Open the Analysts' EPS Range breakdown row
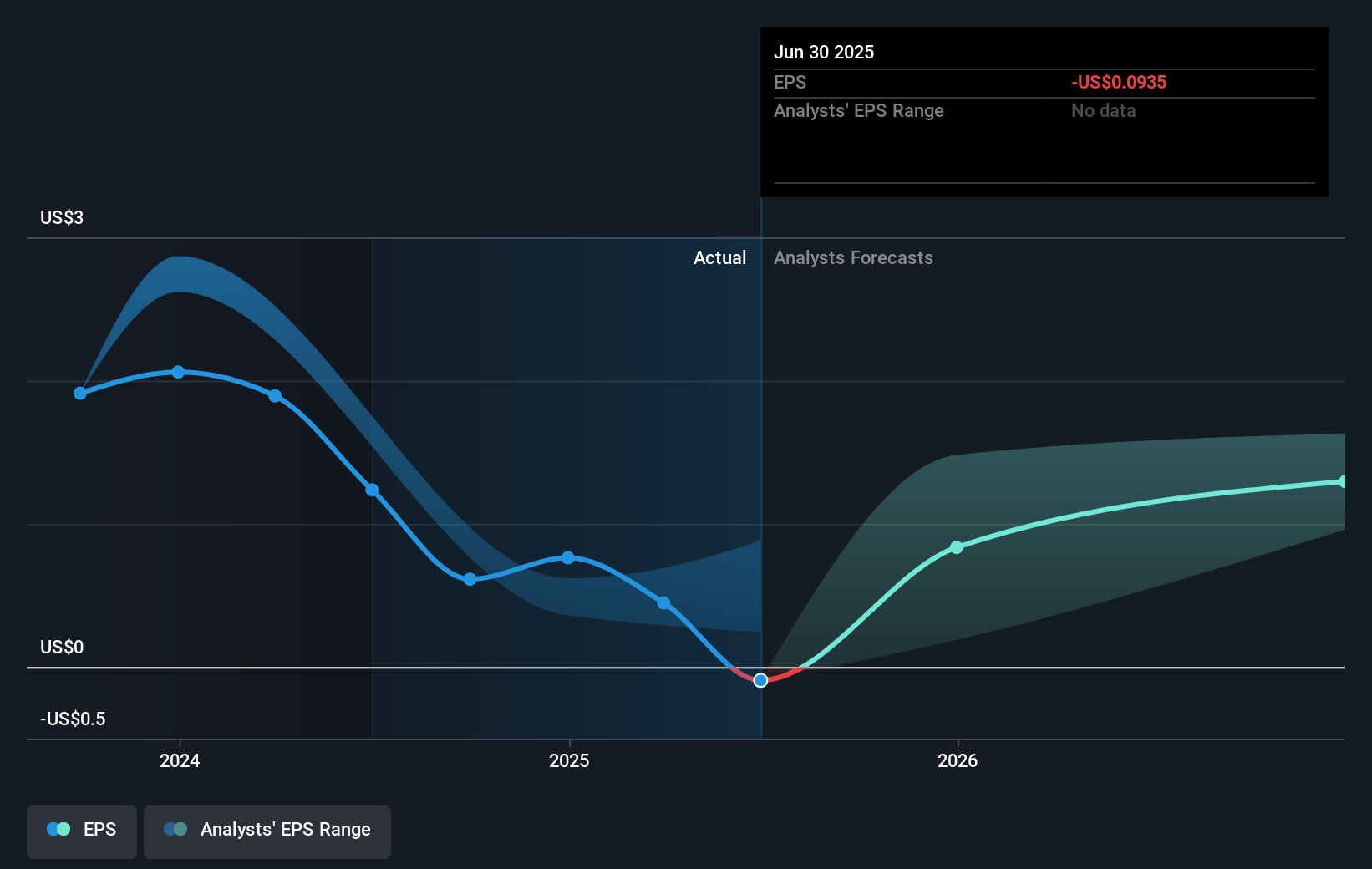1372x869 pixels. click(x=859, y=110)
